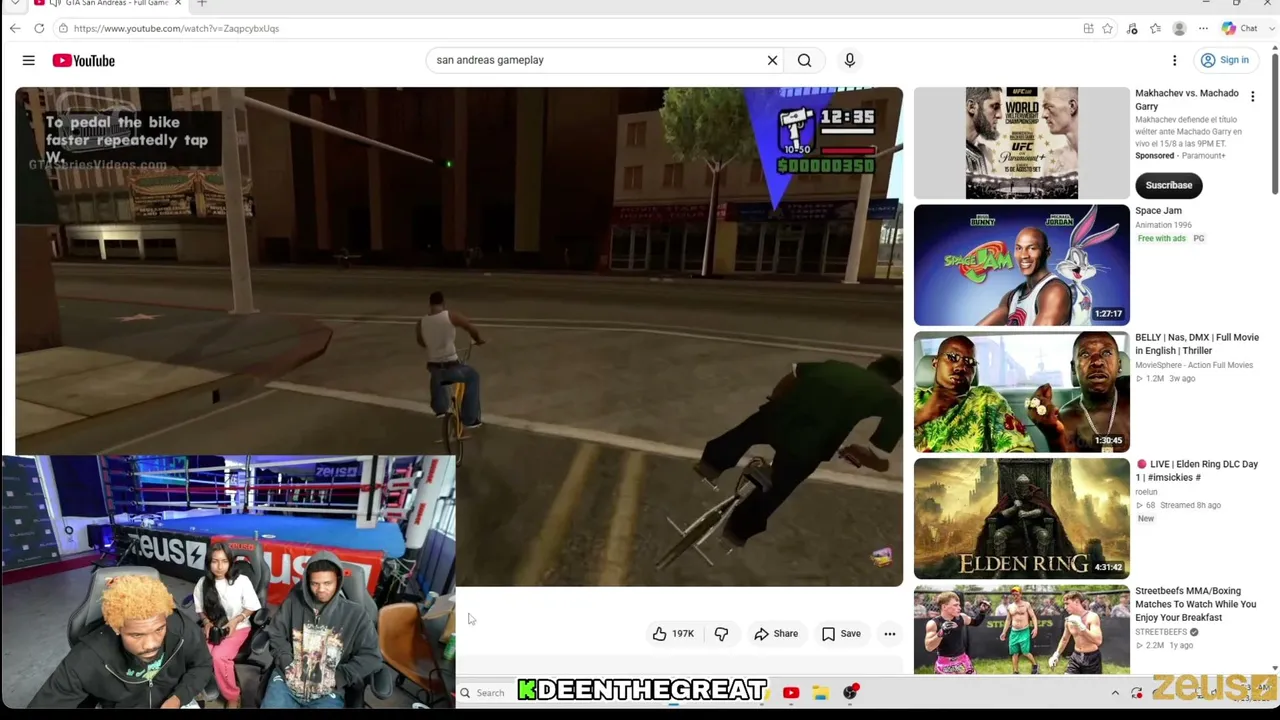Image resolution: width=1280 pixels, height=720 pixels.
Task: Open the browser Settings and more menu
Action: click(x=1203, y=28)
